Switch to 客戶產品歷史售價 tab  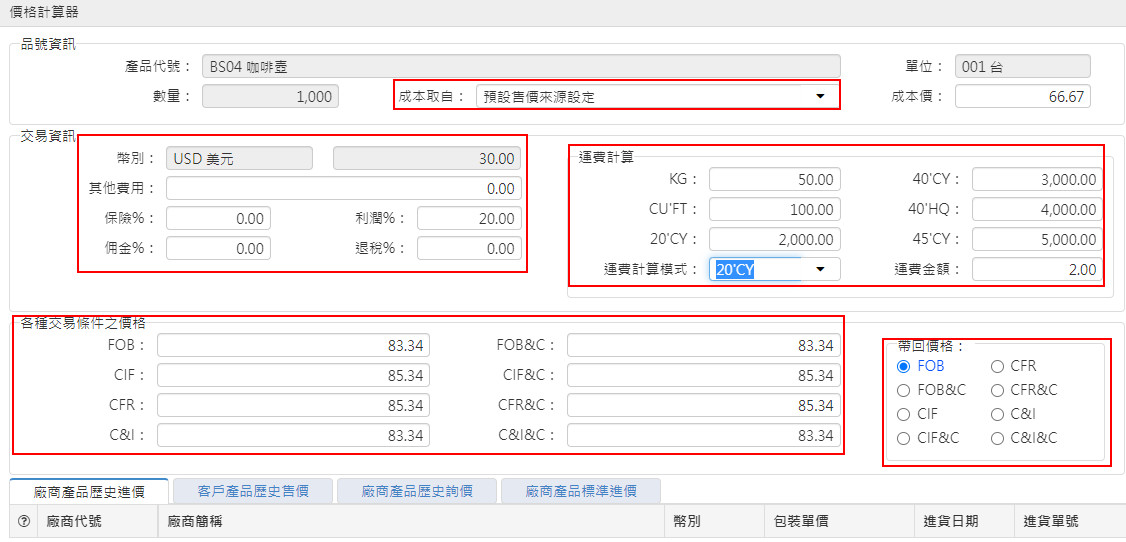point(252,491)
